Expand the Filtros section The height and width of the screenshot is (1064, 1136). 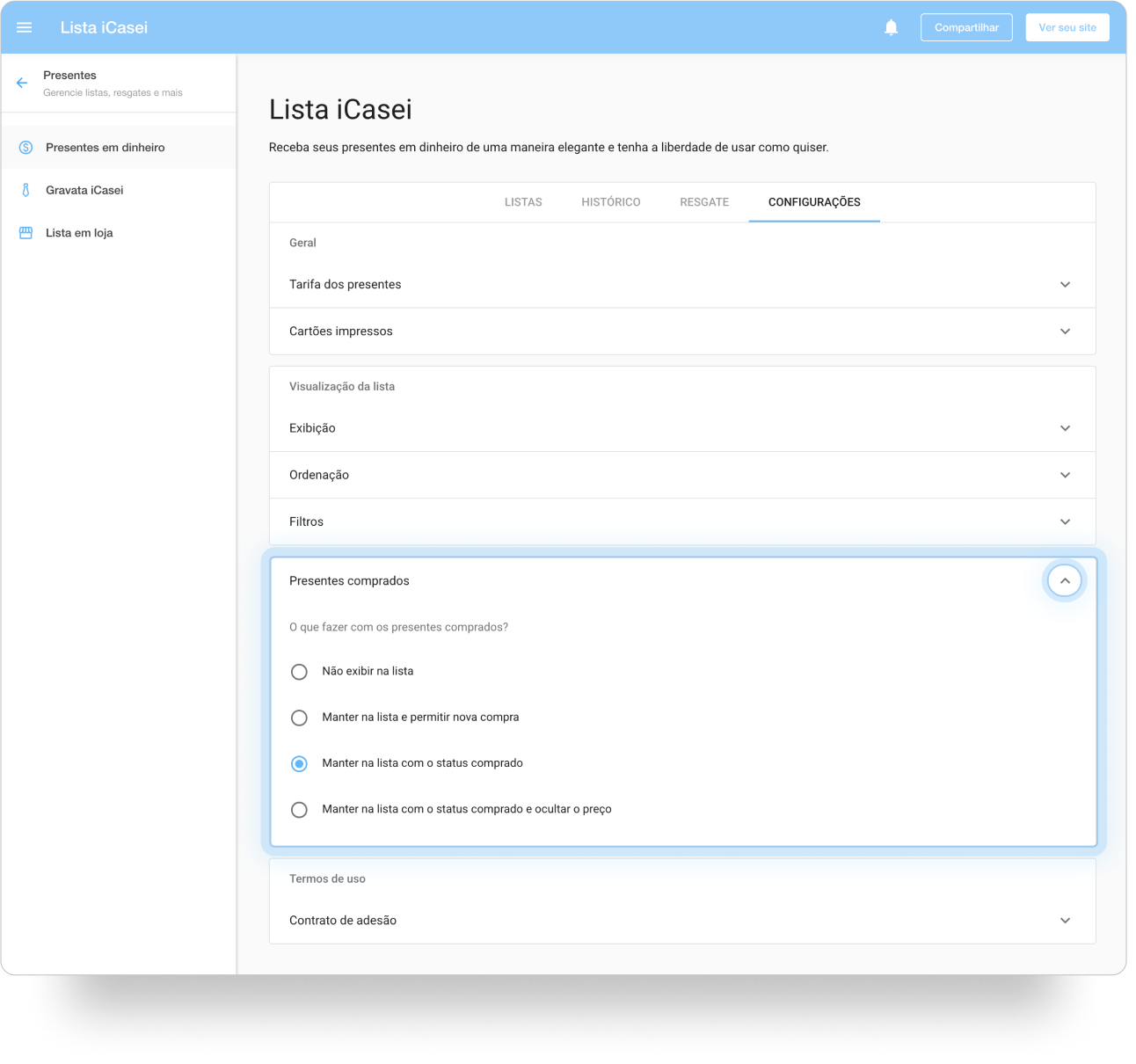tap(682, 521)
